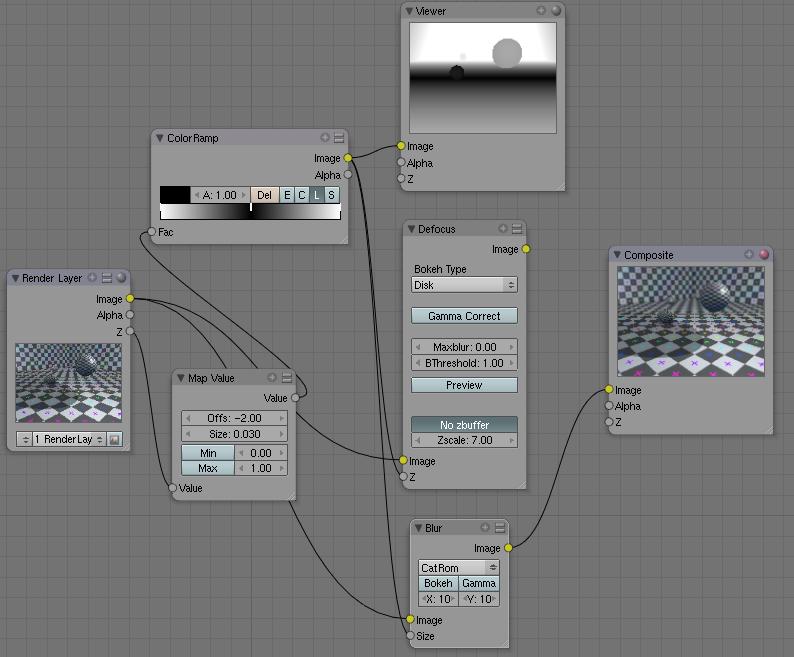Click the plus icon in Composite node header
Screen dimensions: 794x657
[x=749, y=254]
